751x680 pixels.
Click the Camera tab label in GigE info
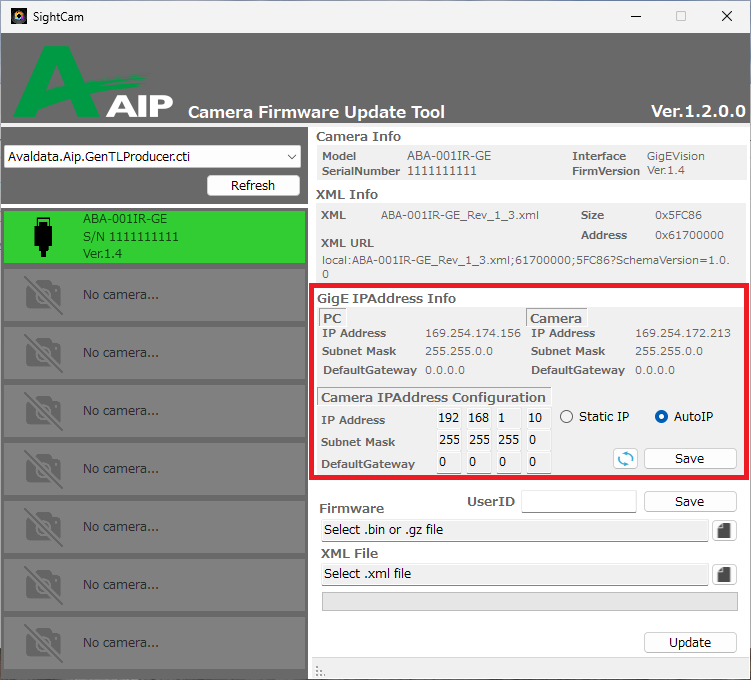(556, 318)
